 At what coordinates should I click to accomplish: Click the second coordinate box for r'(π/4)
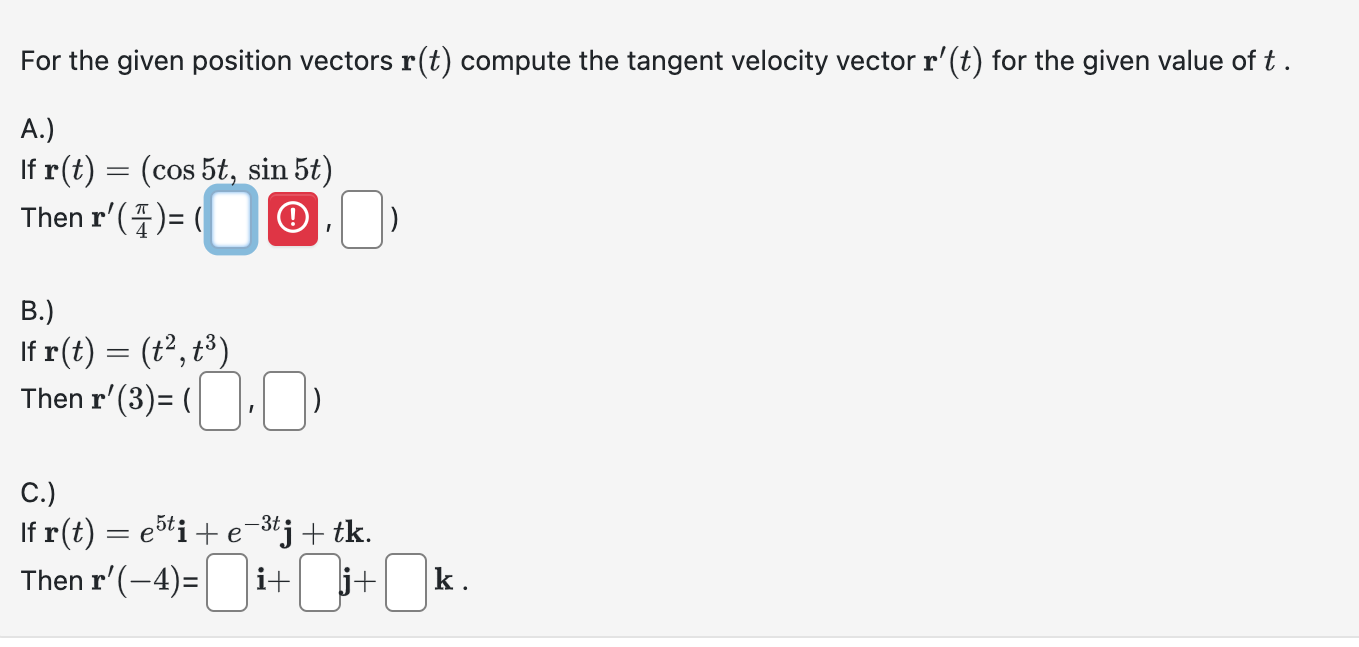tap(360, 219)
